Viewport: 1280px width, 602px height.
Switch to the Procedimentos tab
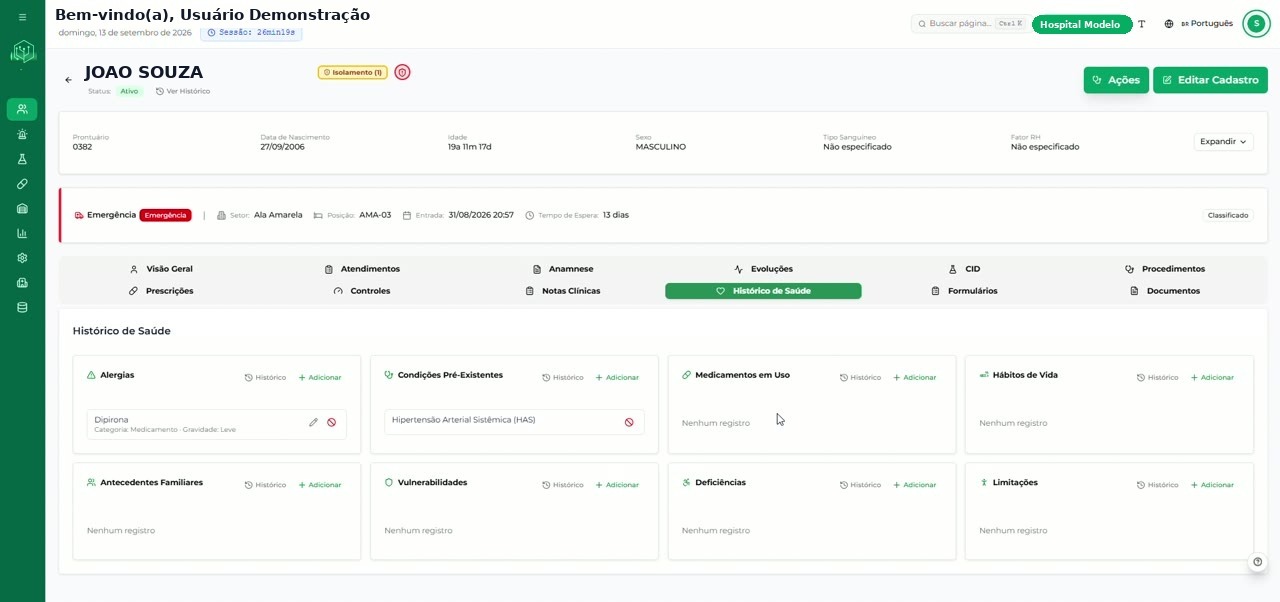point(1165,269)
